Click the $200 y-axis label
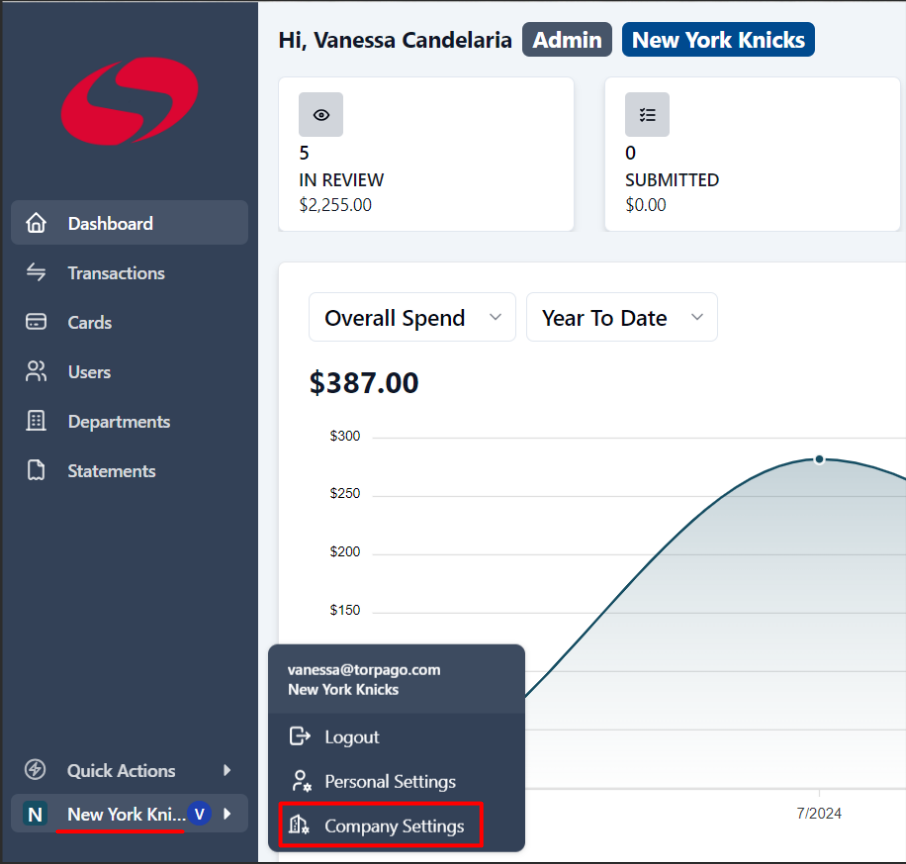 click(345, 551)
